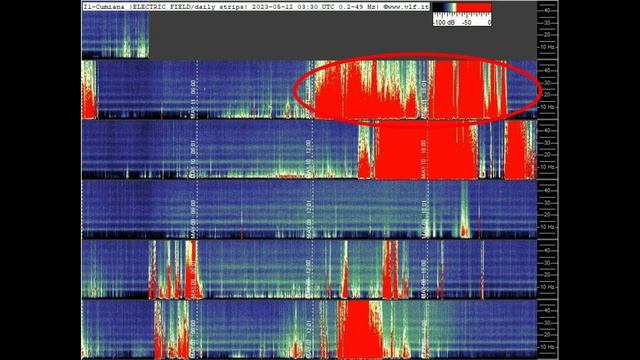The height and width of the screenshot is (360, 640).
Task: Select the 'MAY 09 06:00' time marker
Action: (x=193, y=219)
